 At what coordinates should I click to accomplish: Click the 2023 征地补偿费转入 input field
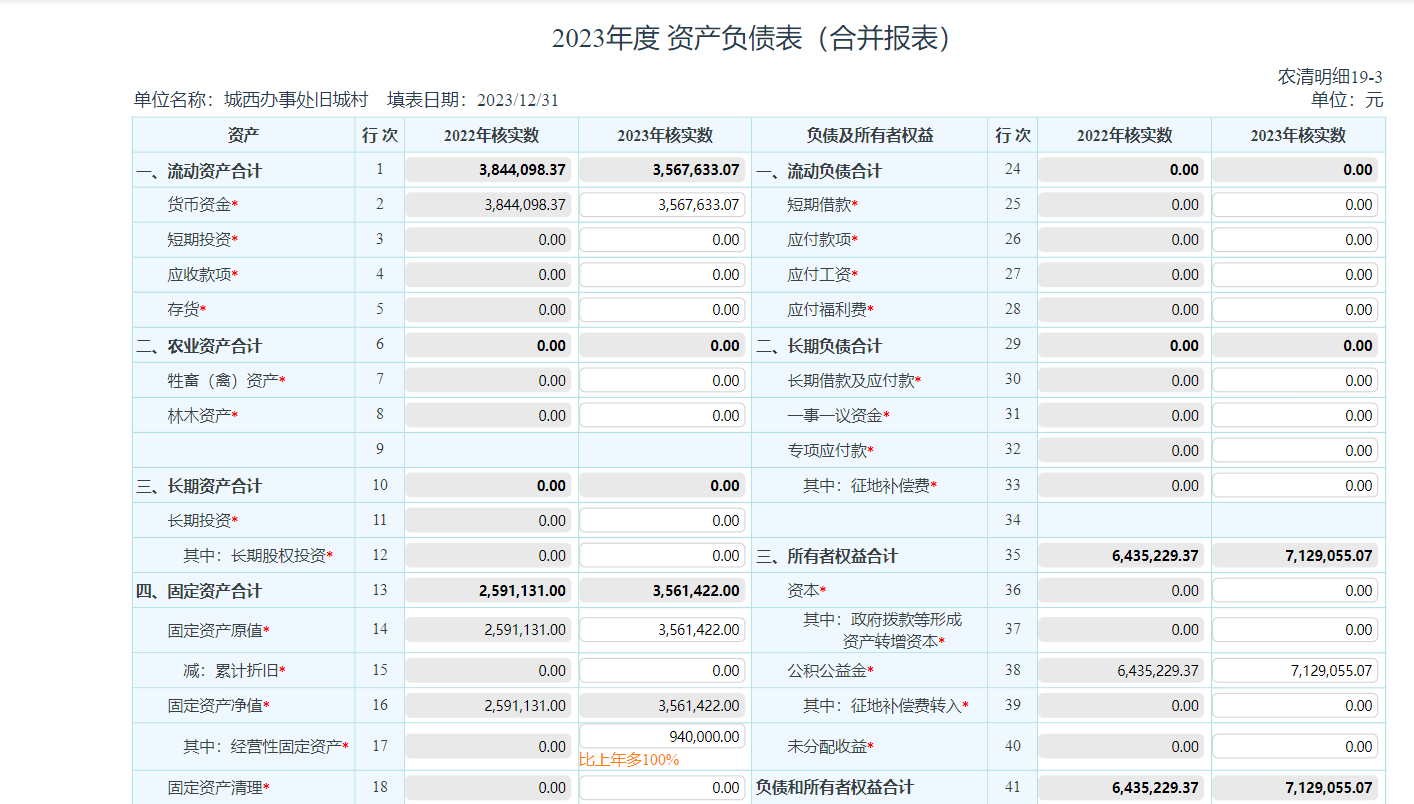pyautogui.click(x=1295, y=706)
